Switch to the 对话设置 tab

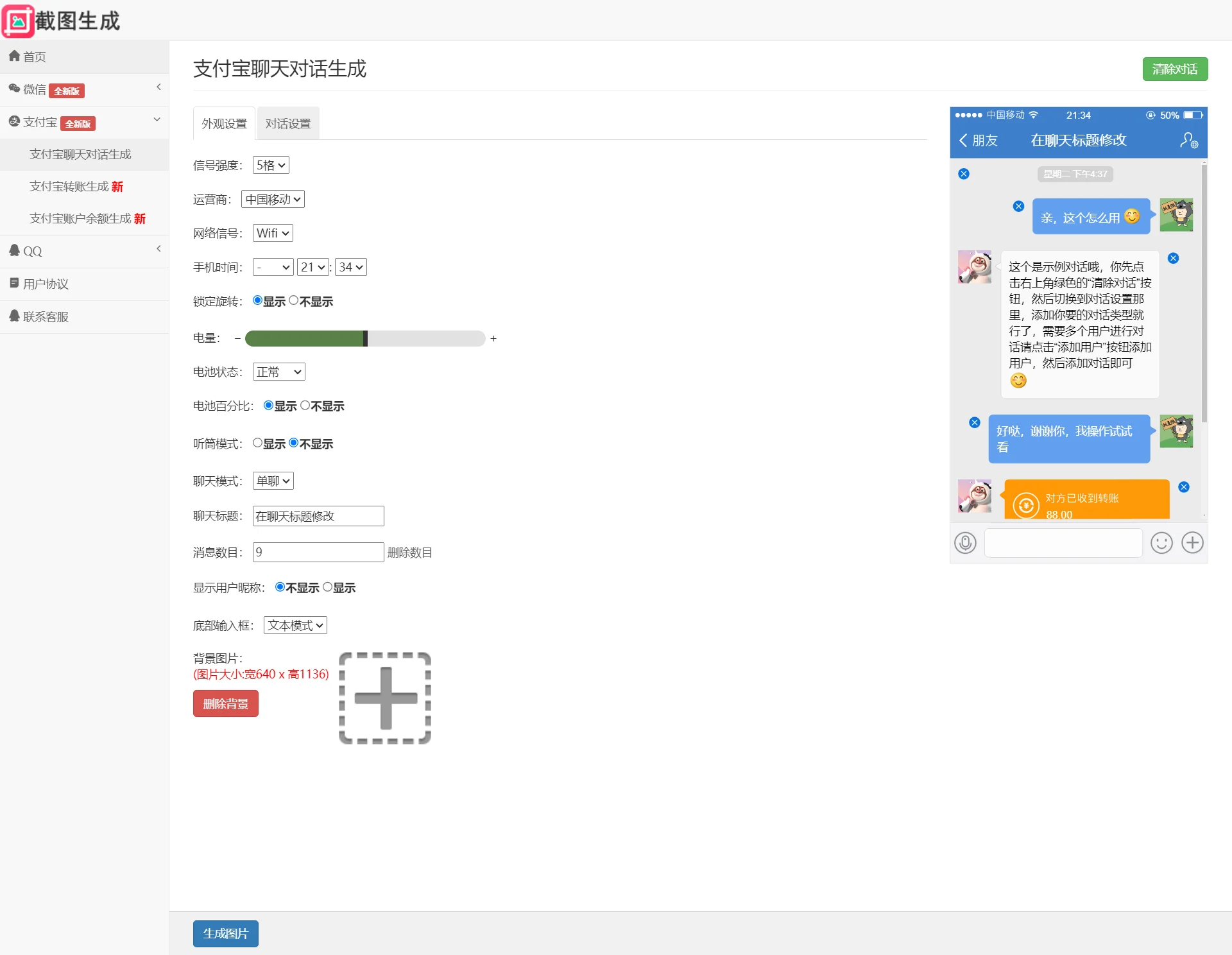pos(288,123)
